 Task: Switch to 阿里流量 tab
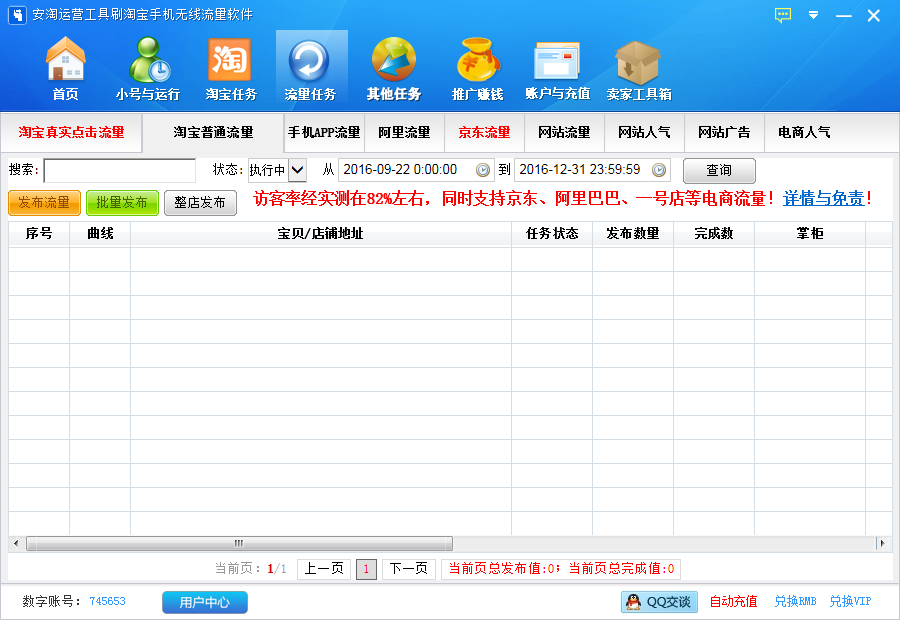pos(404,133)
